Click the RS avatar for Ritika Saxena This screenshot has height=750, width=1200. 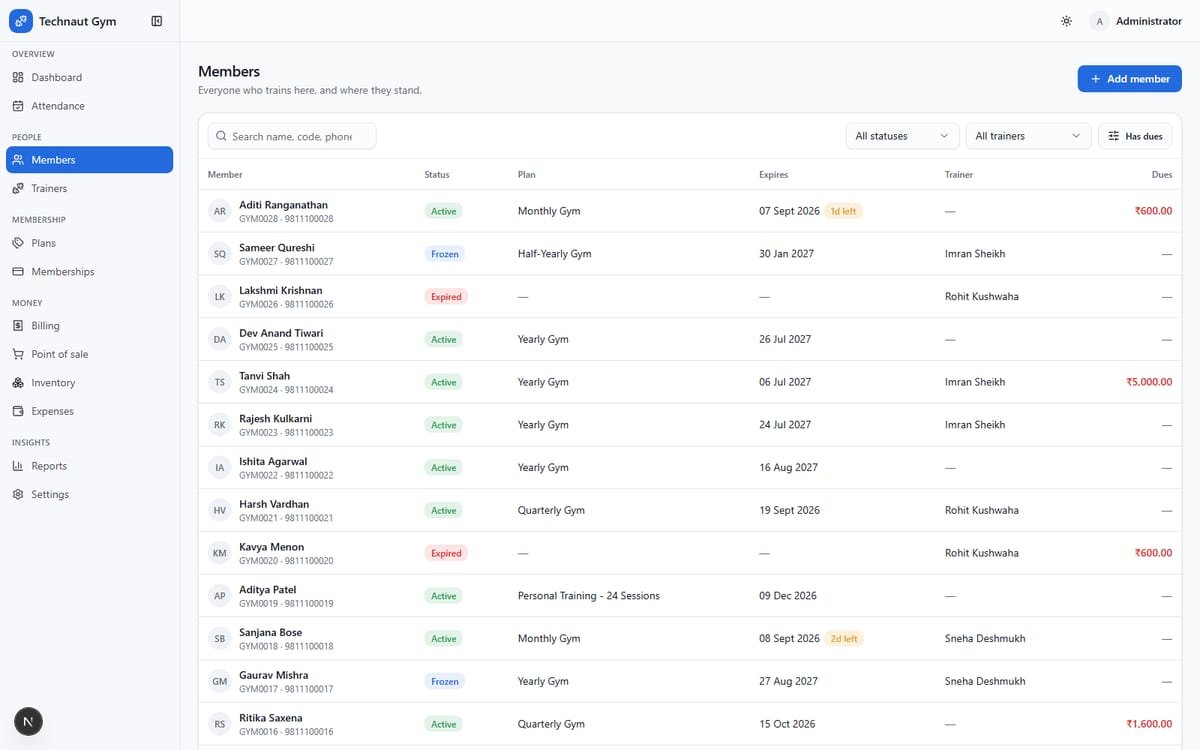click(220, 724)
